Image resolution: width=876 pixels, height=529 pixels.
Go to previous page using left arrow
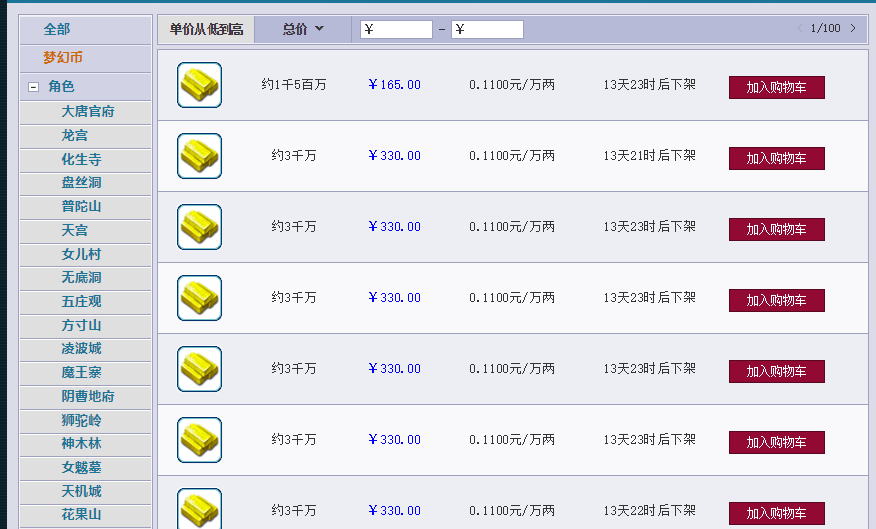pos(799,29)
